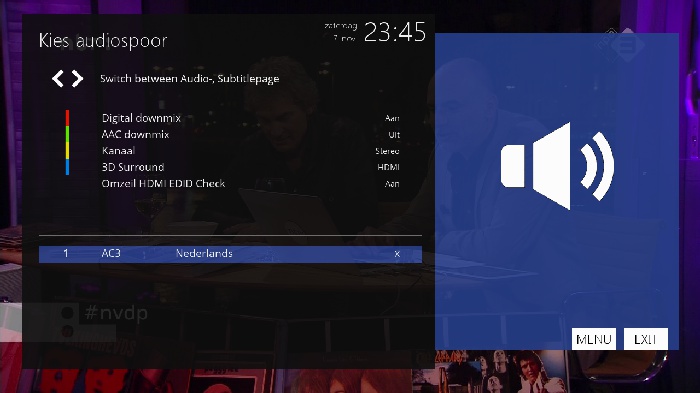The width and height of the screenshot is (700, 393).
Task: Click the blue color key indicator
Action: [67, 167]
